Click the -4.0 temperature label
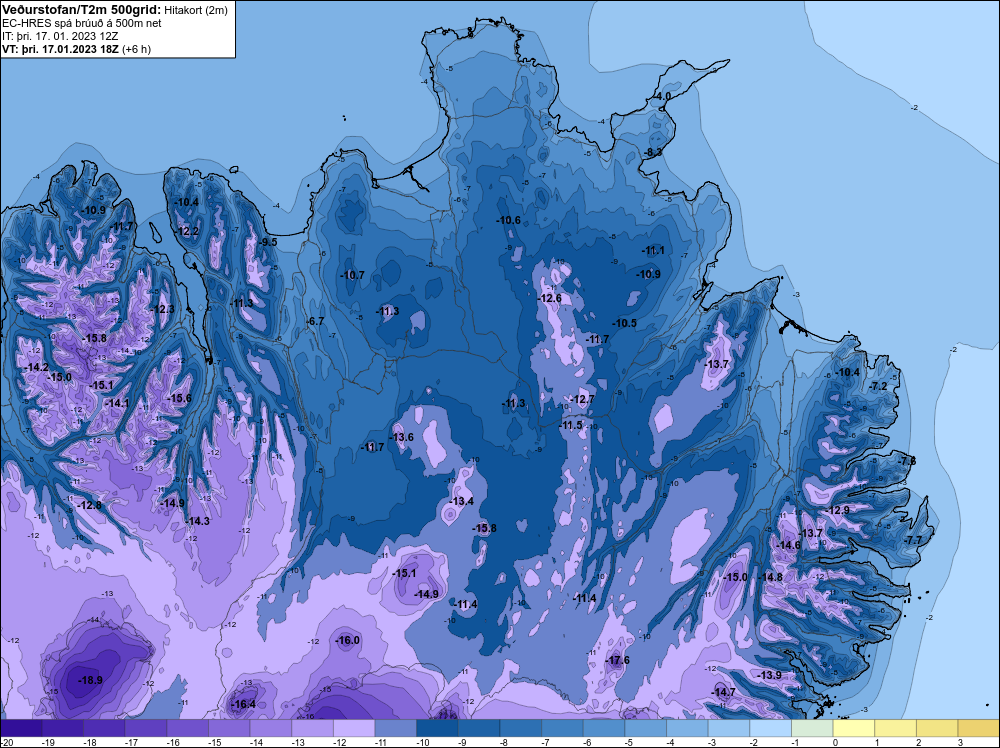The height and width of the screenshot is (748, 1000). [x=663, y=96]
